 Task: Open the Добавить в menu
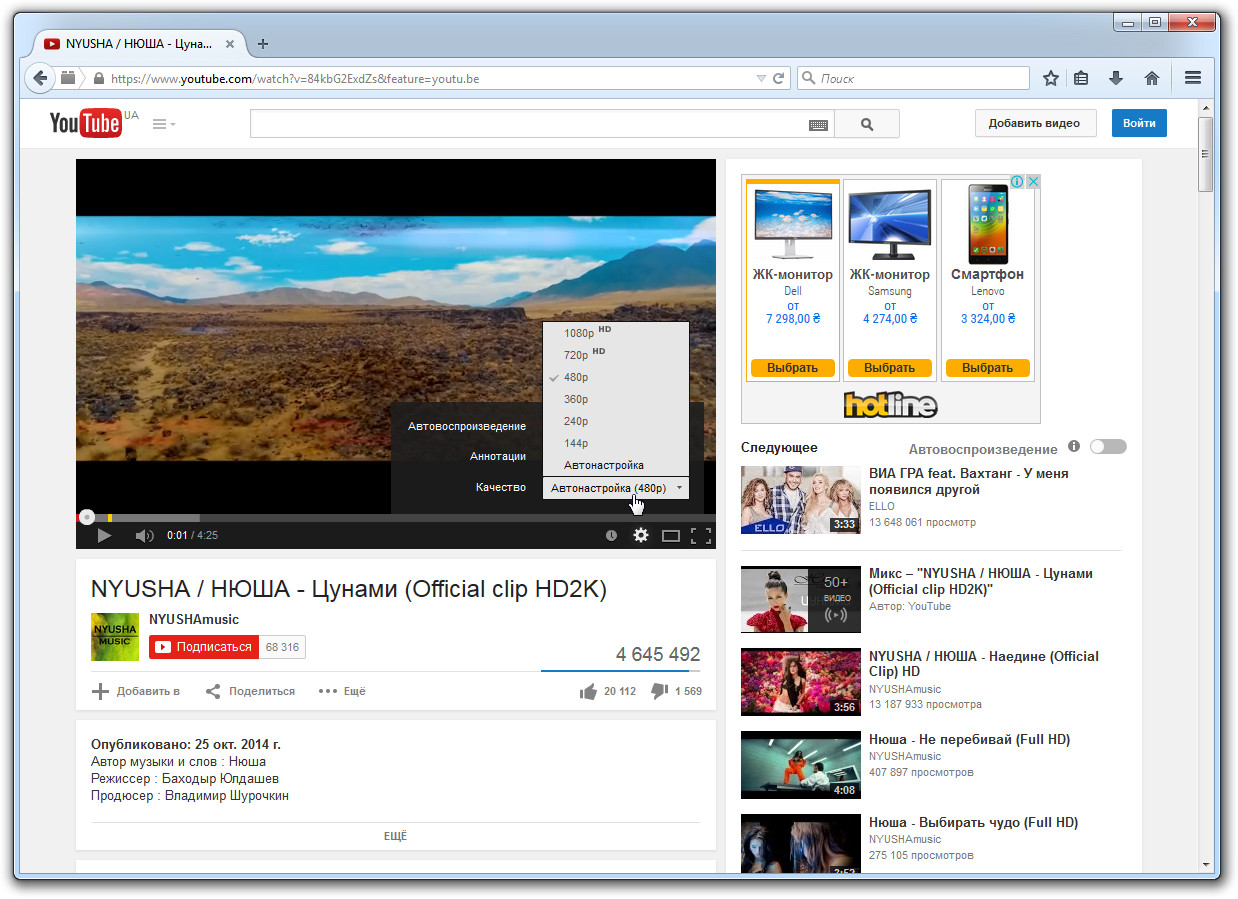[x=136, y=691]
